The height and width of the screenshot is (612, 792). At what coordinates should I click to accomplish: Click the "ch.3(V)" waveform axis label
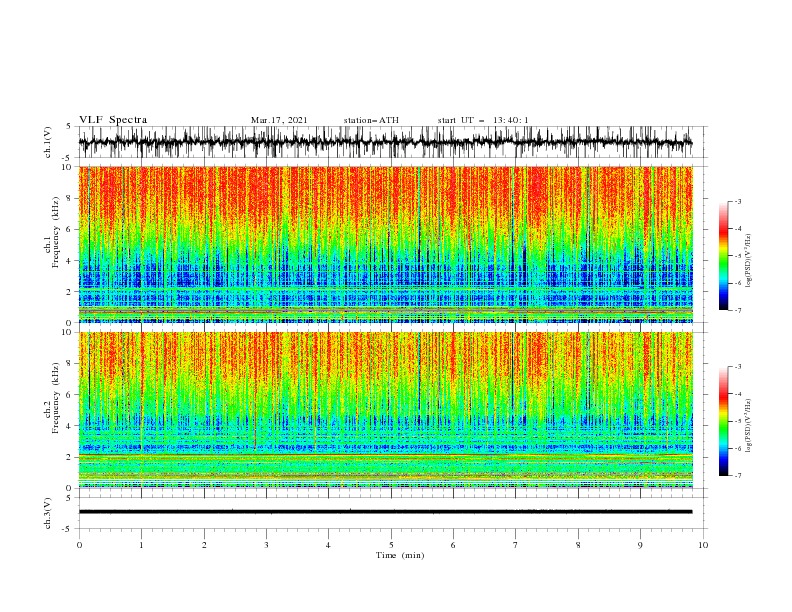48,513
